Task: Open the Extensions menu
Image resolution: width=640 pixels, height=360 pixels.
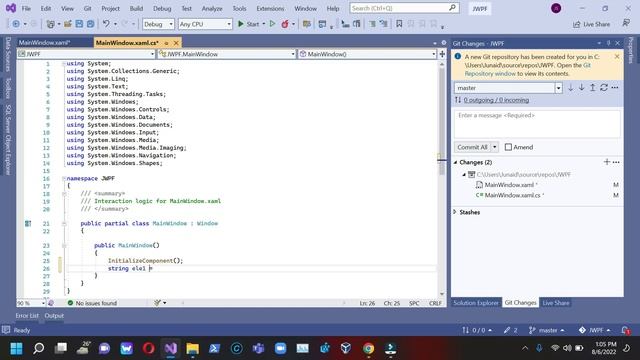Action: [x=270, y=8]
